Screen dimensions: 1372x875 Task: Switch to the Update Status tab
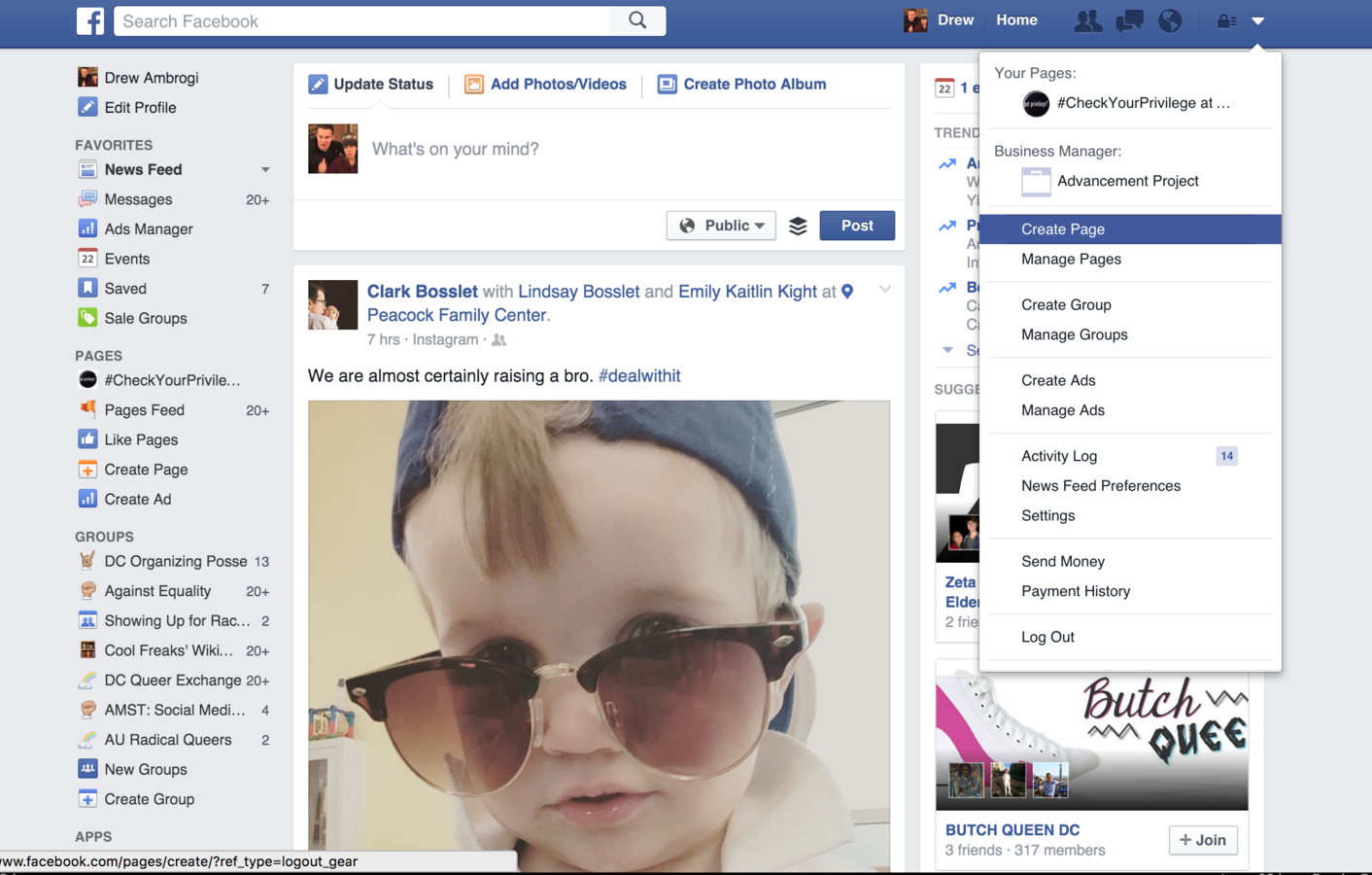371,85
